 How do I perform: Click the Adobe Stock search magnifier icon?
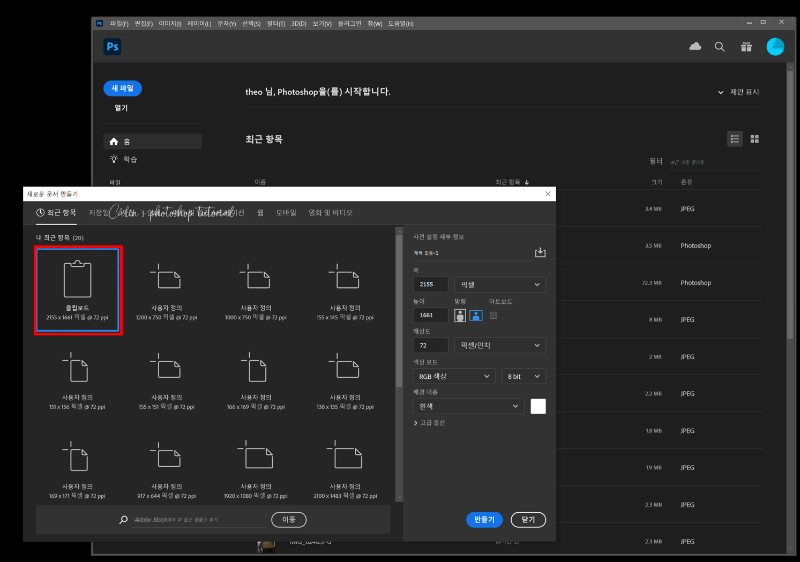(x=123, y=520)
